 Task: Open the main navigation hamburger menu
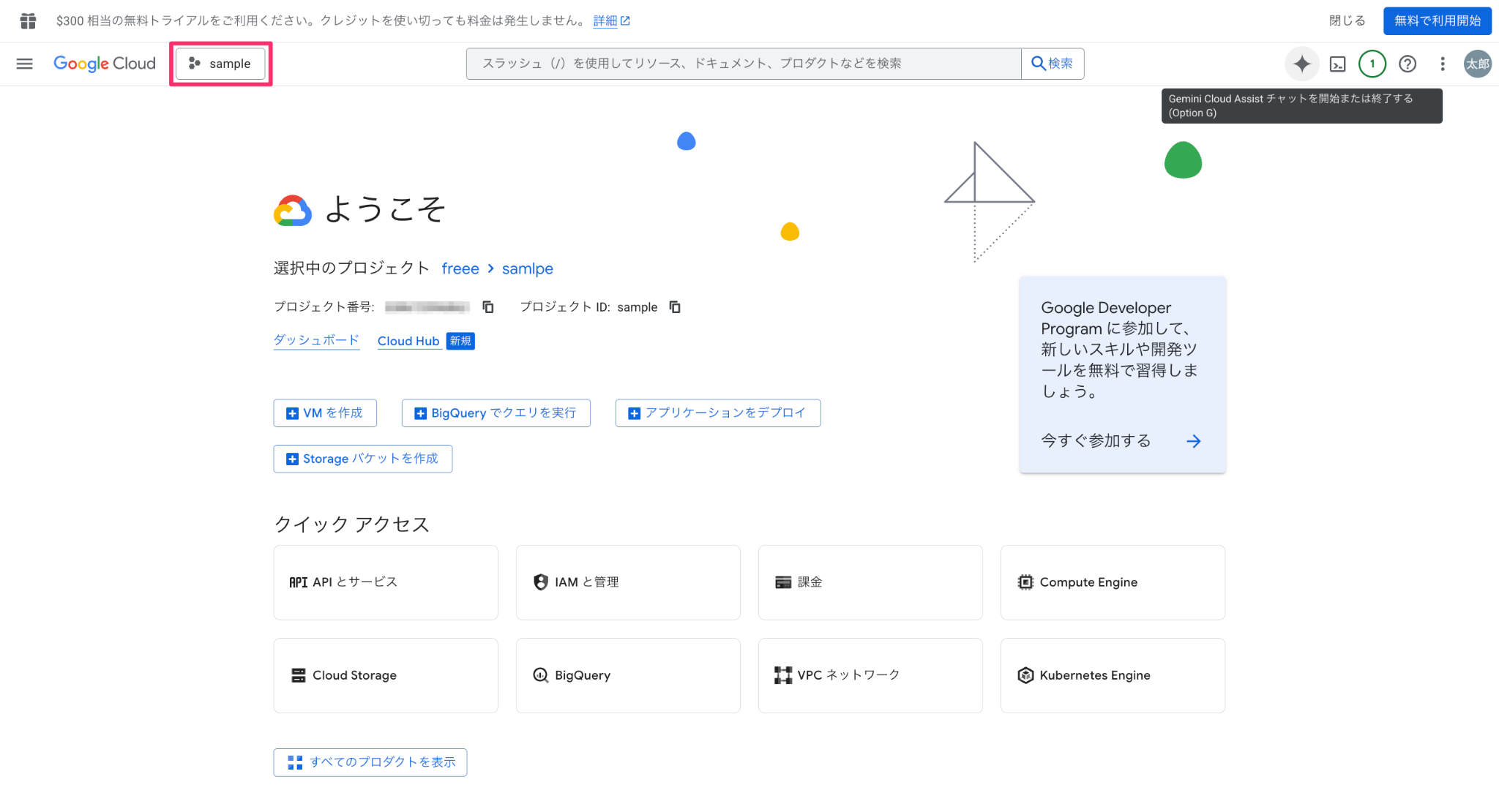tap(24, 64)
